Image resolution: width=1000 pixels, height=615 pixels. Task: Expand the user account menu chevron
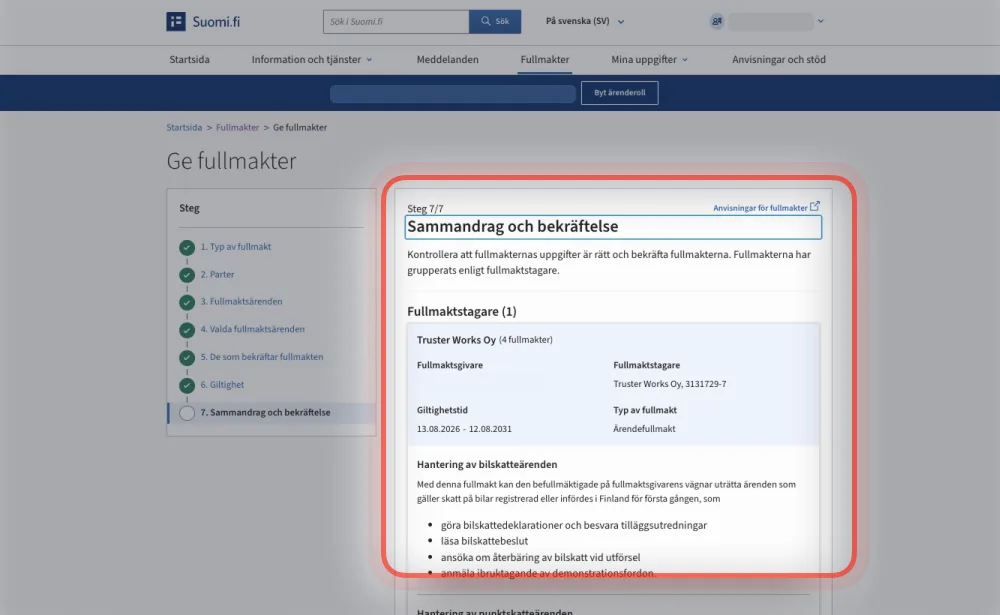click(821, 21)
